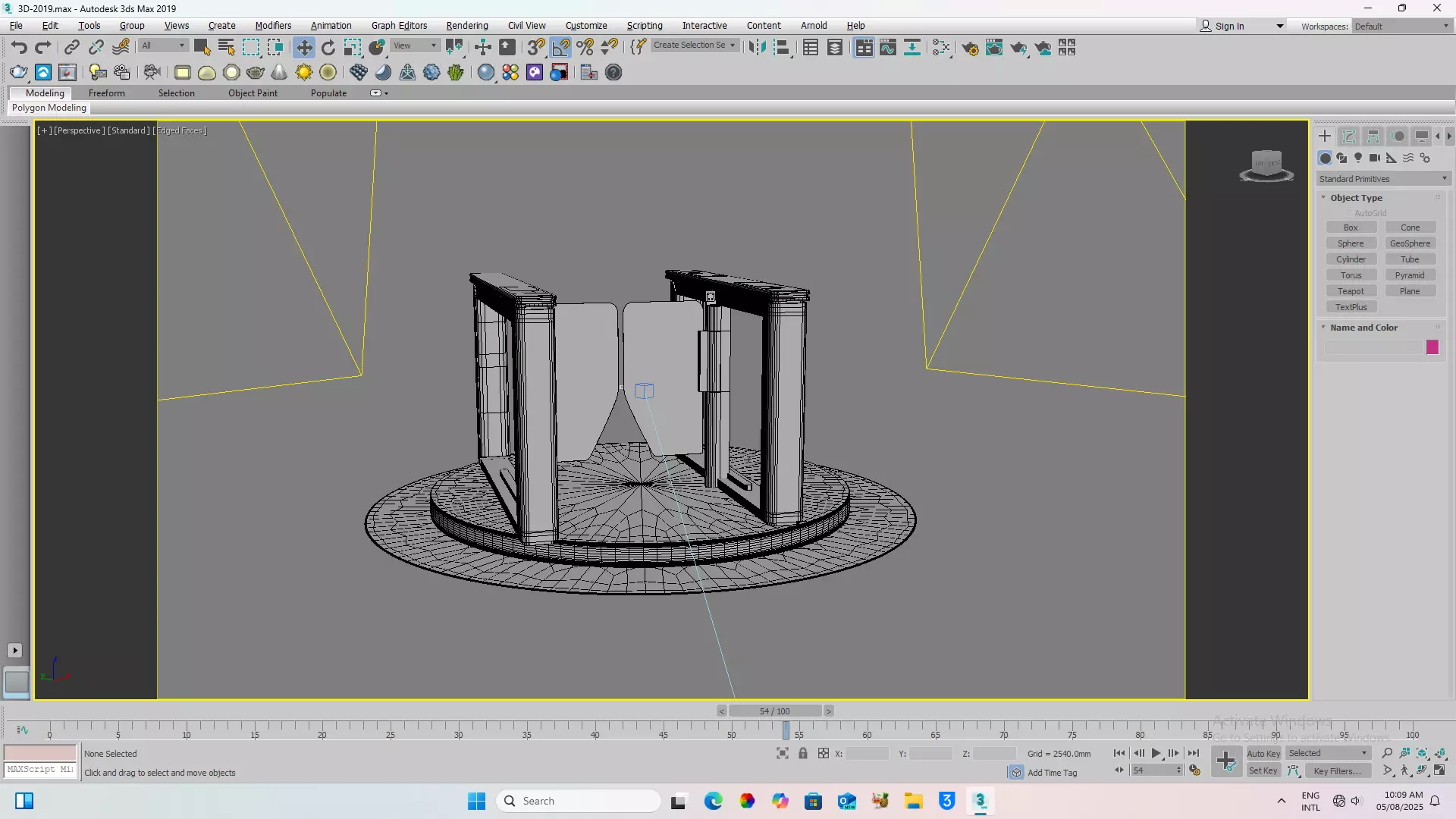
Task: Open the Rendered Frame Window
Action: (994, 48)
